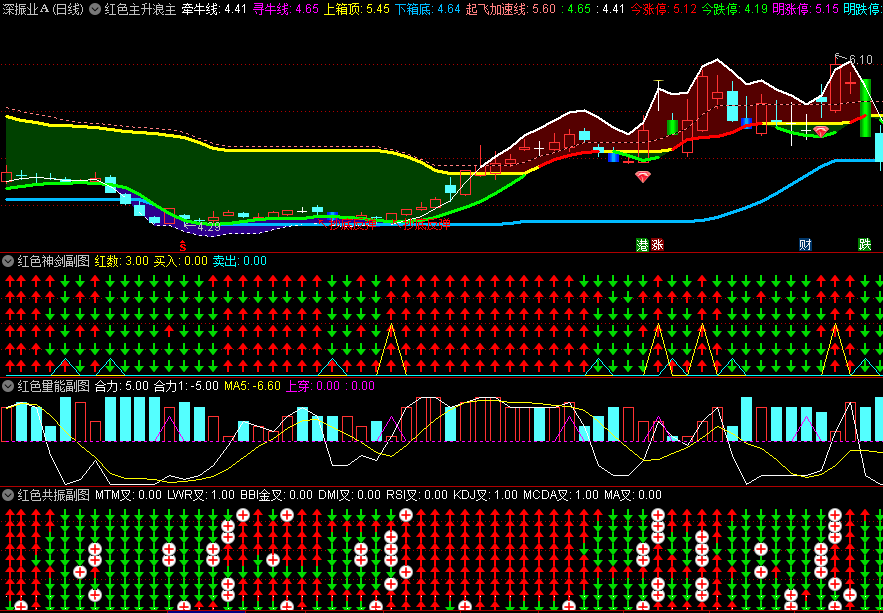Select the red 今涨停: 5.12 readout
The width and height of the screenshot is (883, 613).
664,9
